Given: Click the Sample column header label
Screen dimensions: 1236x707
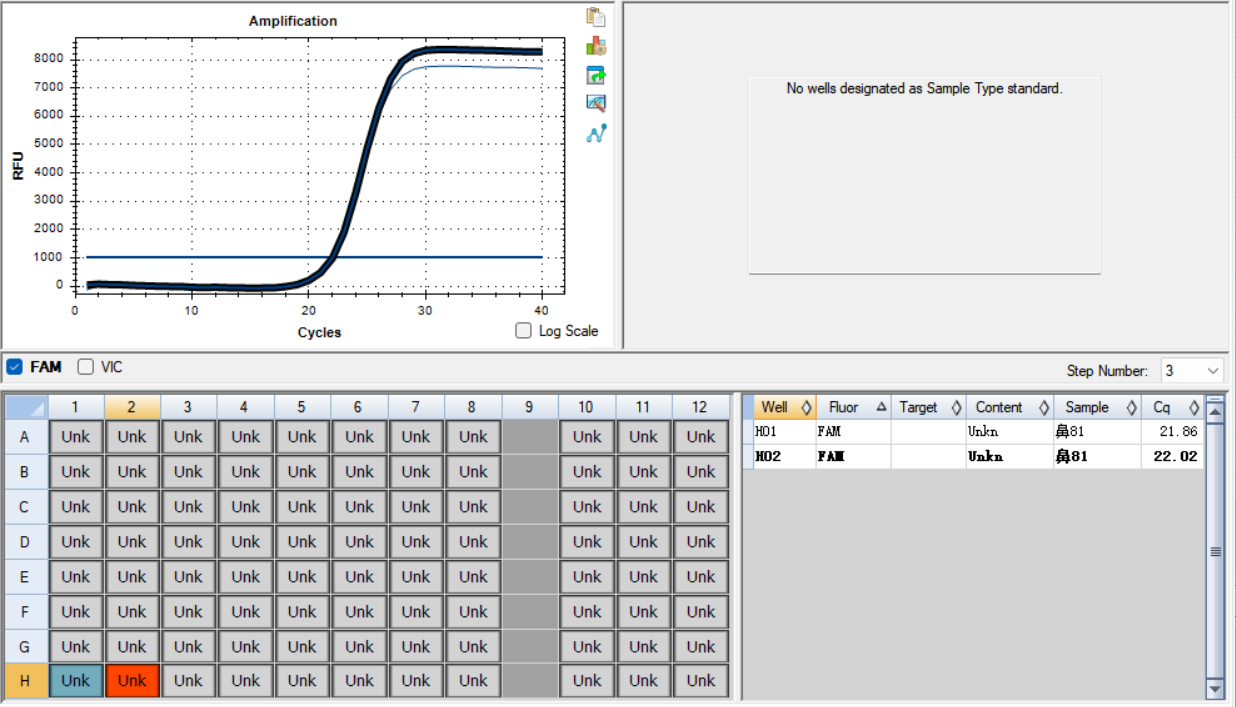Looking at the screenshot, I should click(1087, 407).
